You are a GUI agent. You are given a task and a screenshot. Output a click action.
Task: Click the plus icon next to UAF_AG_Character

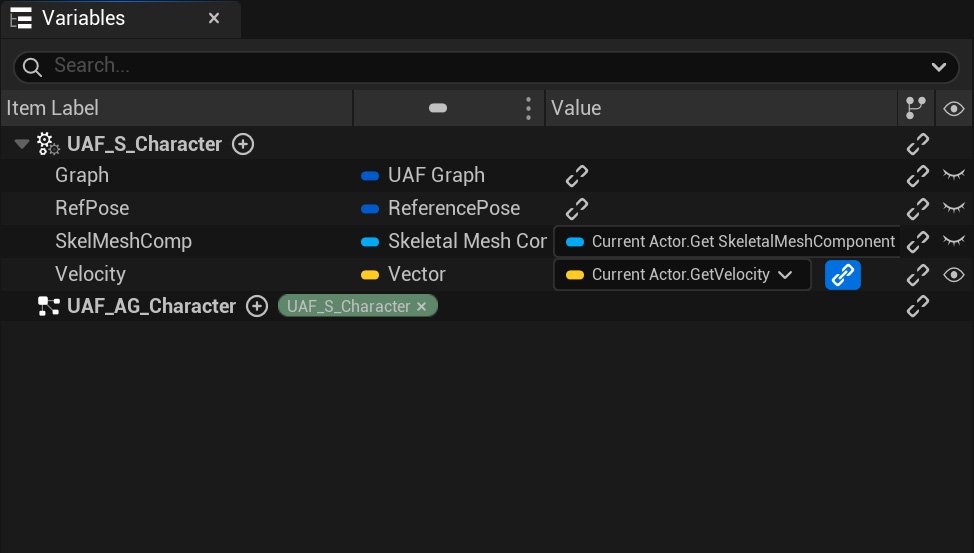(258, 306)
